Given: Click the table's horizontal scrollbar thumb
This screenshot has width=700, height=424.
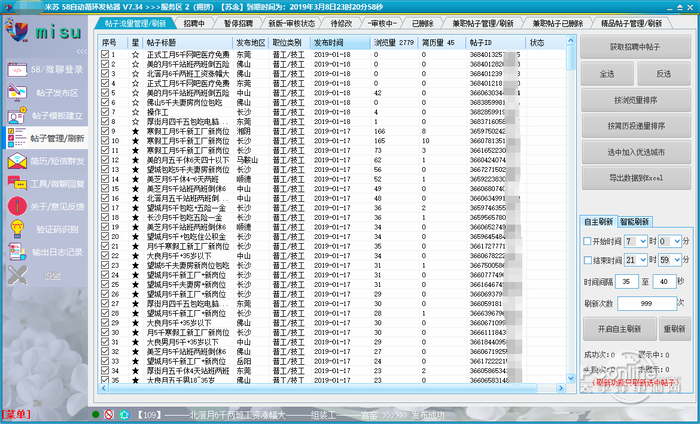Looking at the screenshot, I should (323, 388).
